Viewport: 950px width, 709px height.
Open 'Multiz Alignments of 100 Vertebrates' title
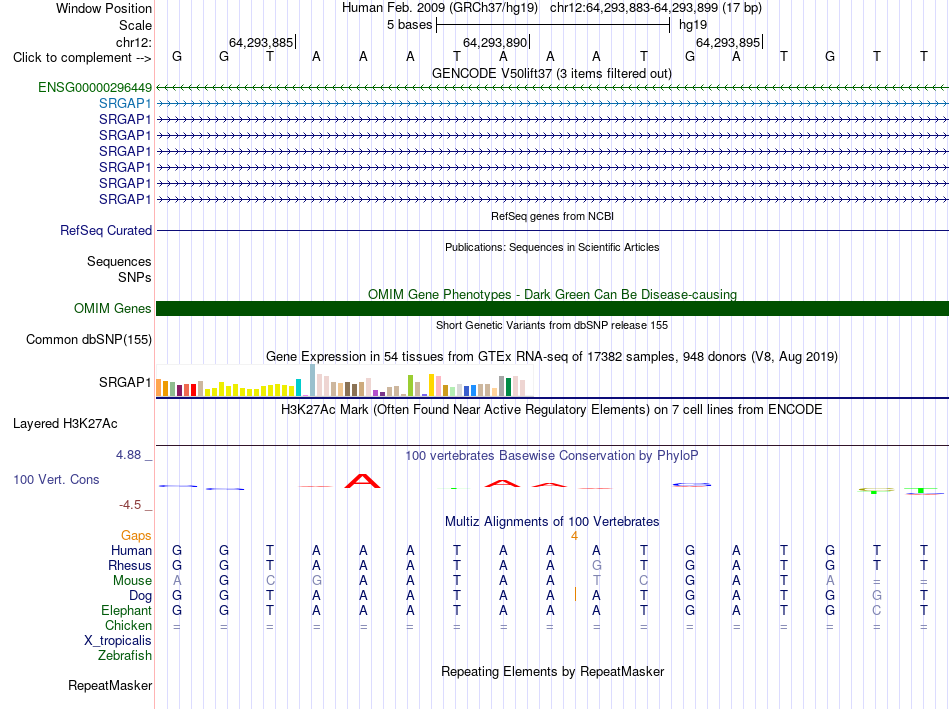point(552,522)
